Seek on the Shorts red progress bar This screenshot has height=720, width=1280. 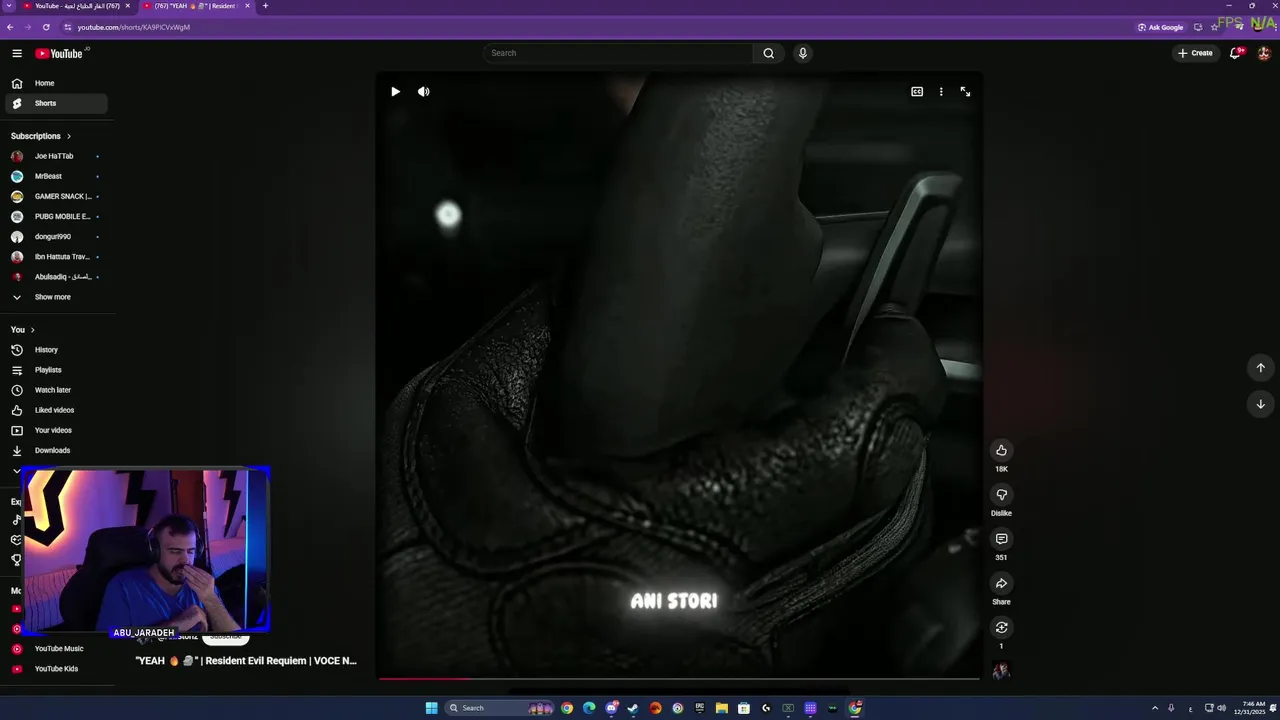tap(679, 678)
